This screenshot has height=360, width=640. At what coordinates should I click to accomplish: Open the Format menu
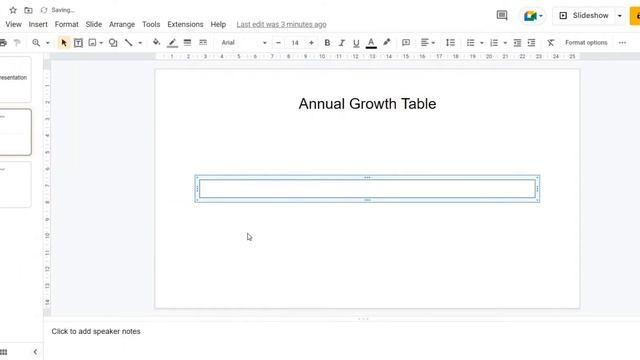tap(67, 24)
